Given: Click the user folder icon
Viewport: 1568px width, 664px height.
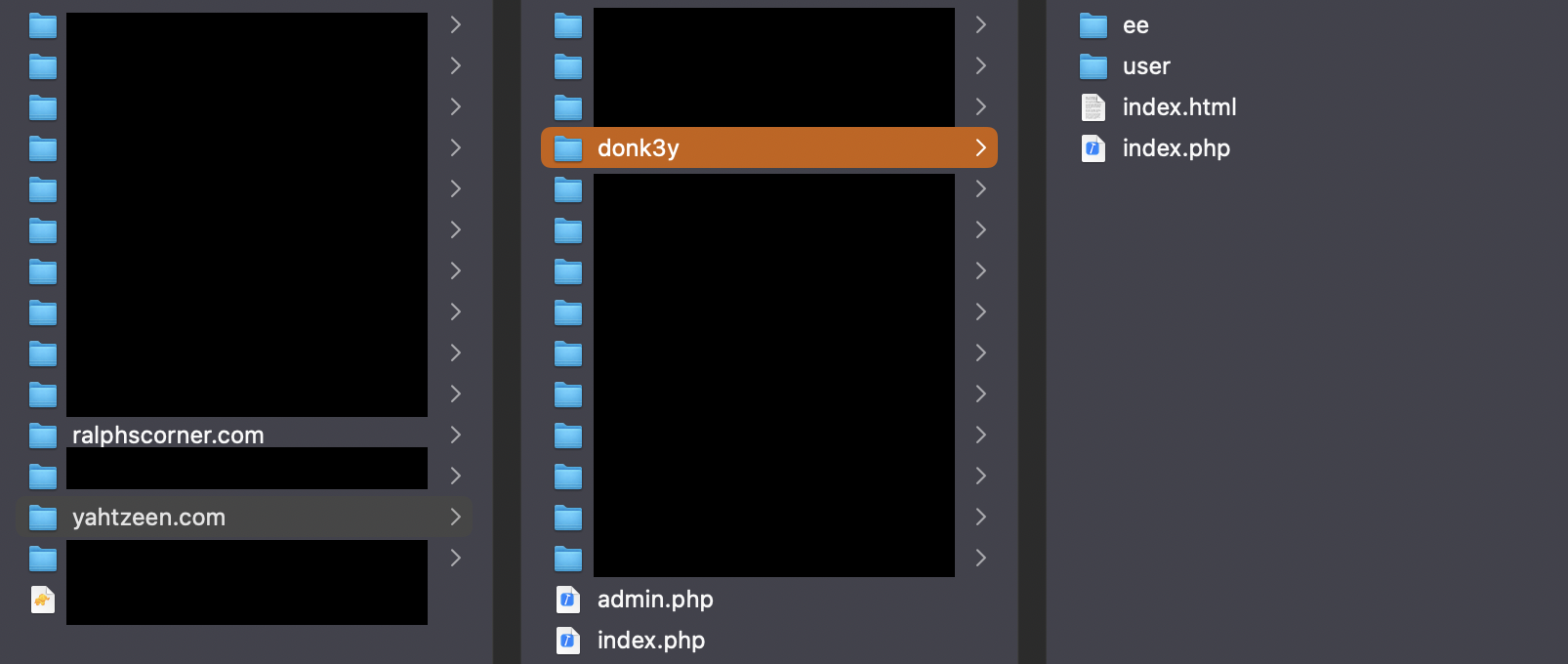Looking at the screenshot, I should tap(1093, 66).
